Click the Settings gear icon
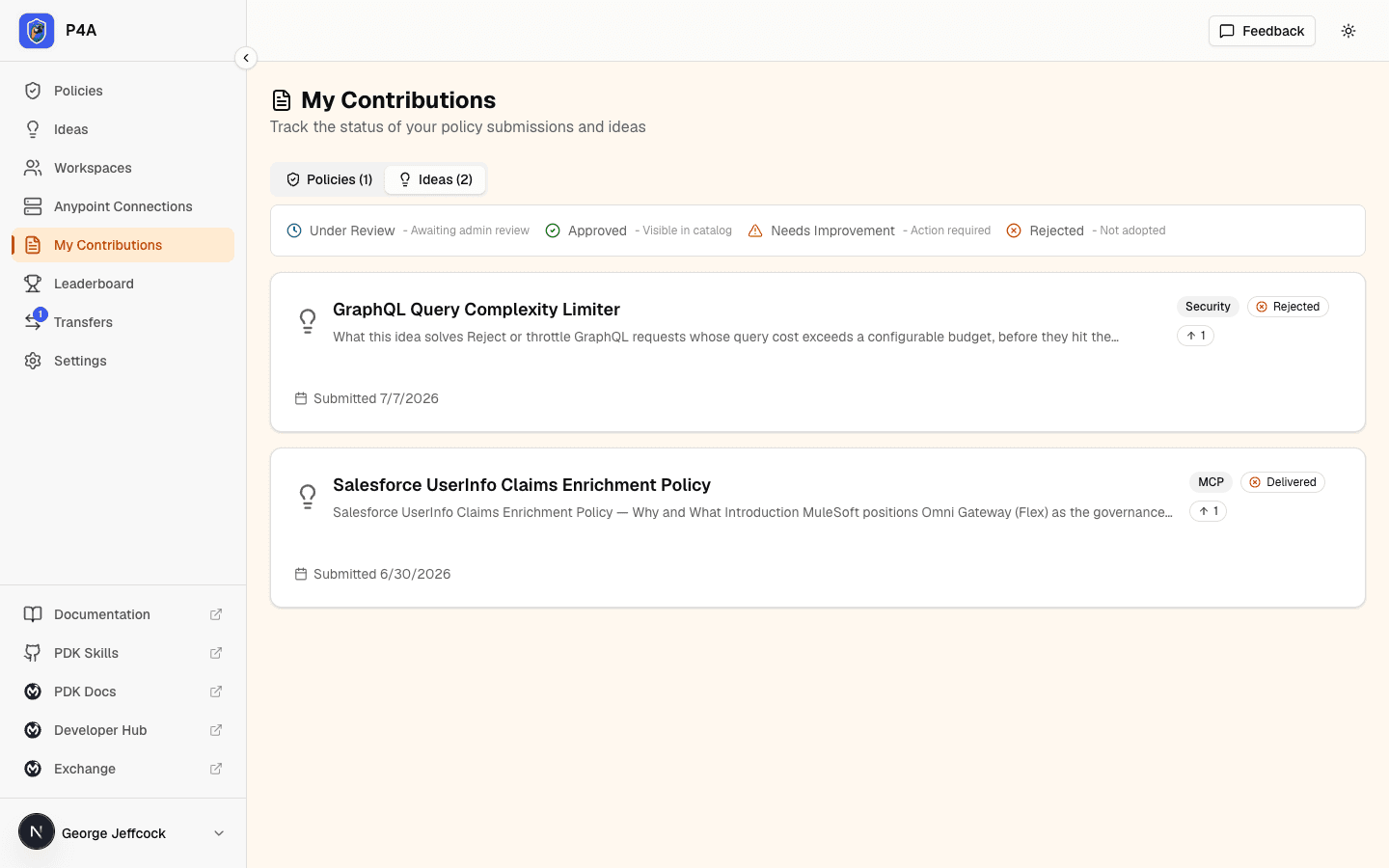1389x868 pixels. (x=33, y=361)
